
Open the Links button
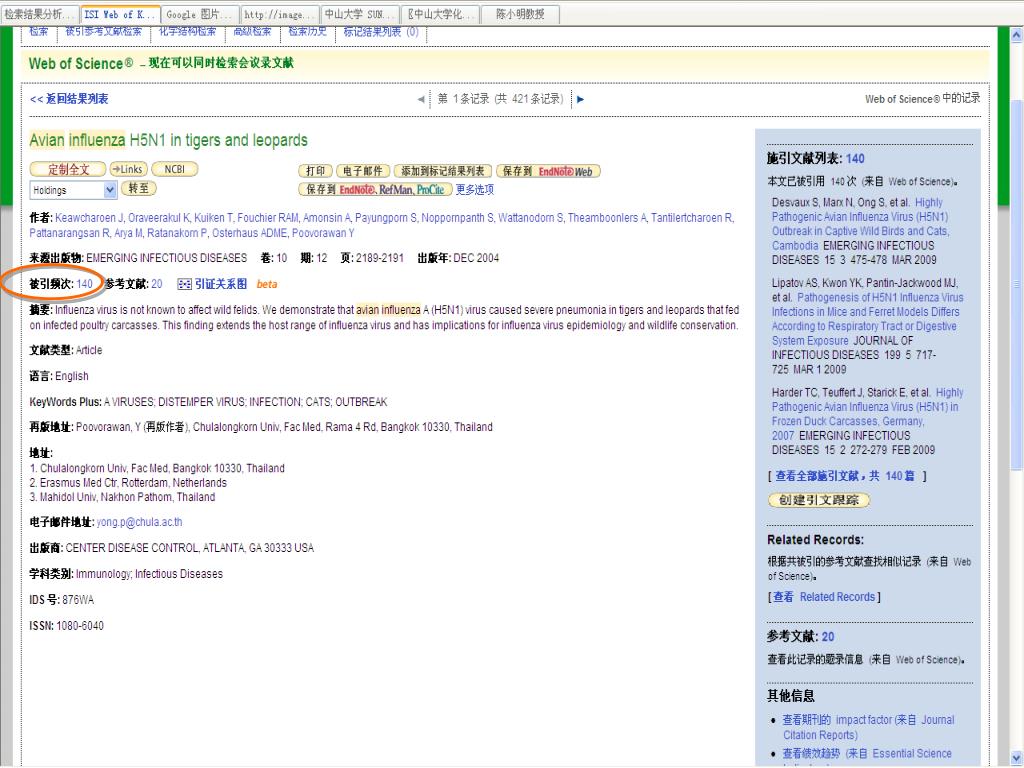point(128,169)
